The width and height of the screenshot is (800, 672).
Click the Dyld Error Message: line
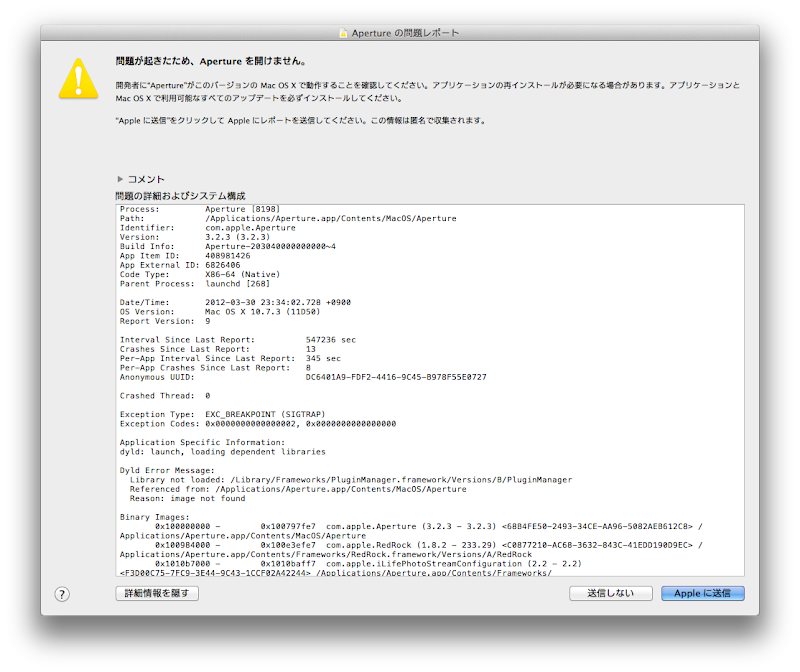pos(167,471)
